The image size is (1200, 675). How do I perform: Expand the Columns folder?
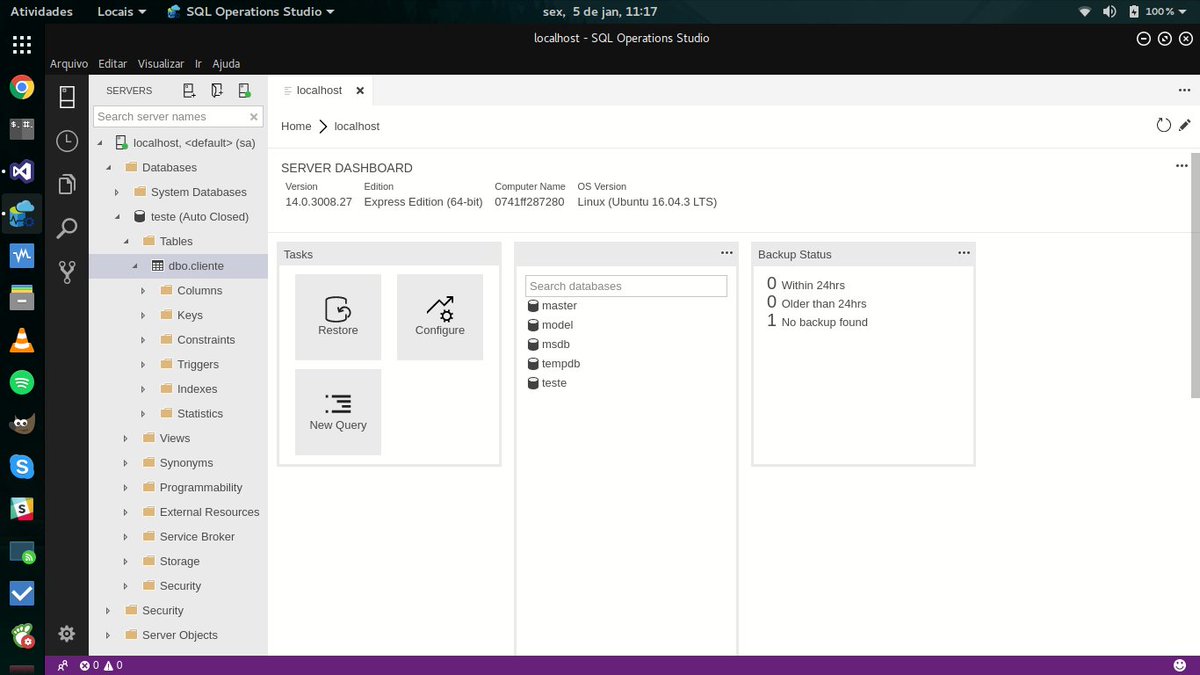144,291
